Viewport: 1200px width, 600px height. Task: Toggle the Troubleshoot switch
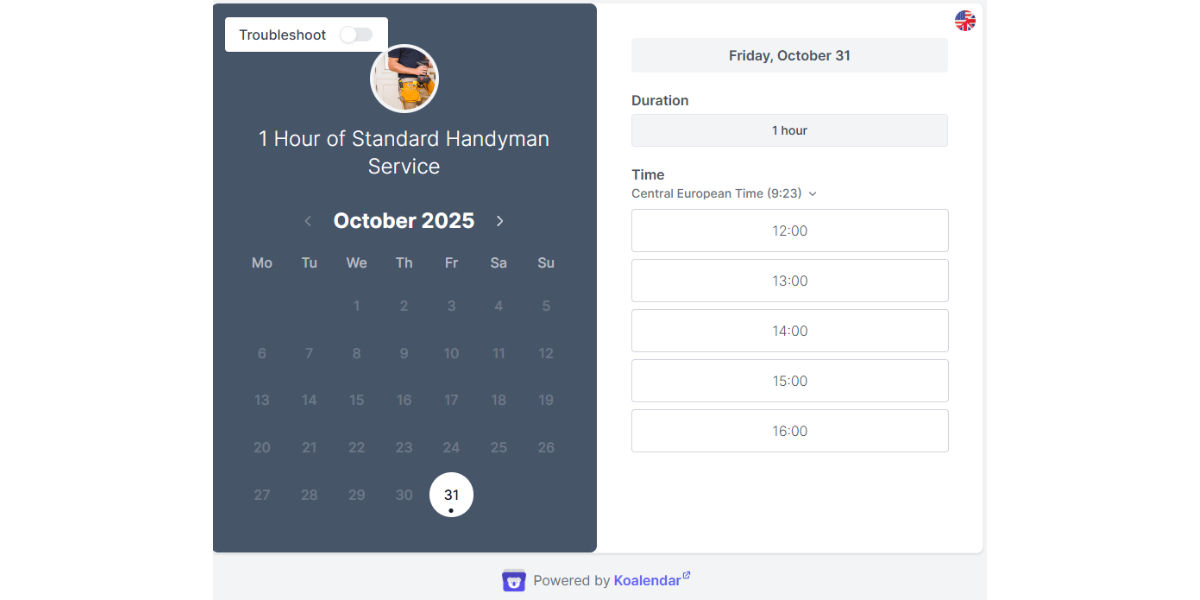(357, 34)
